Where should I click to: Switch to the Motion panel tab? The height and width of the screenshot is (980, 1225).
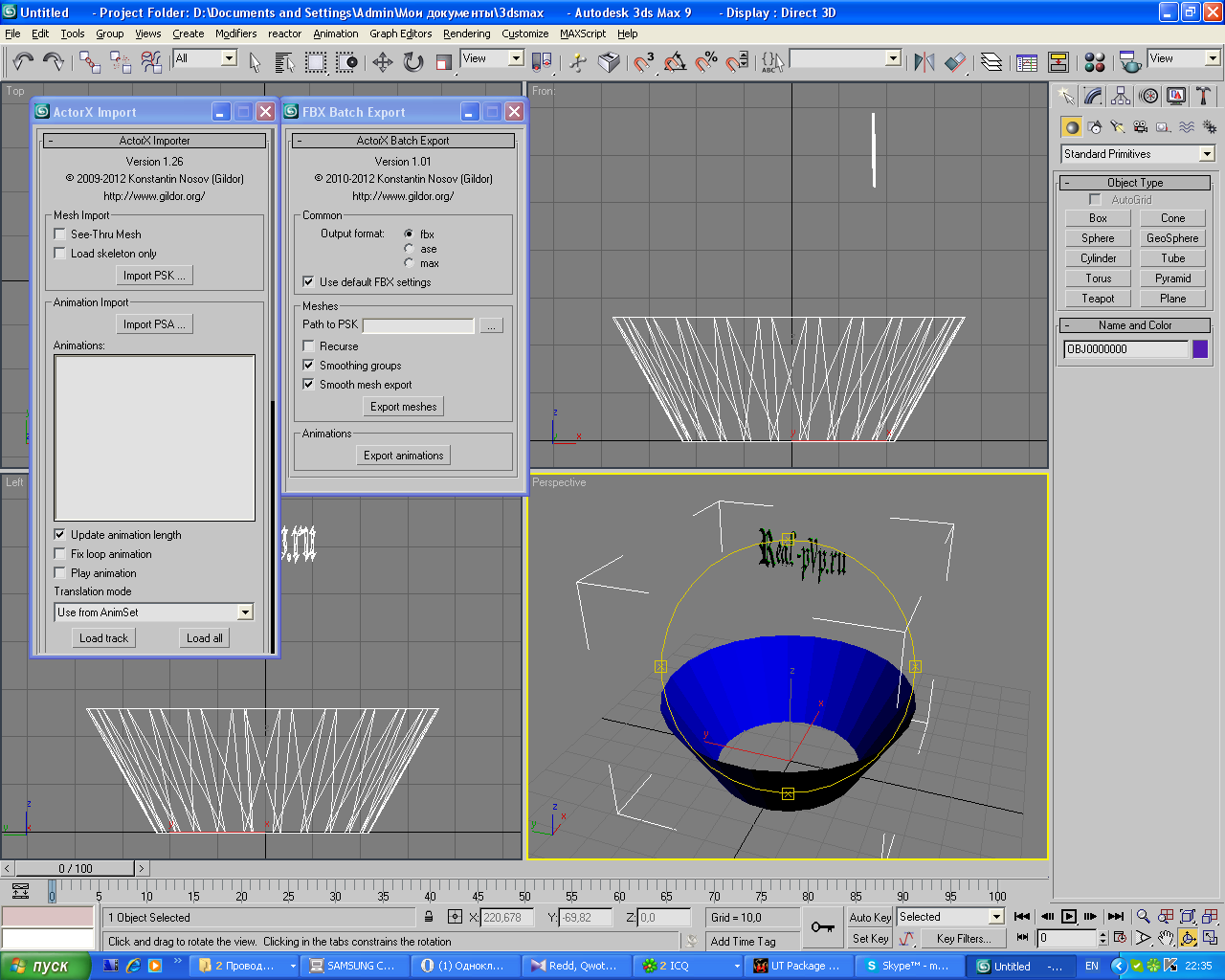(x=1148, y=96)
